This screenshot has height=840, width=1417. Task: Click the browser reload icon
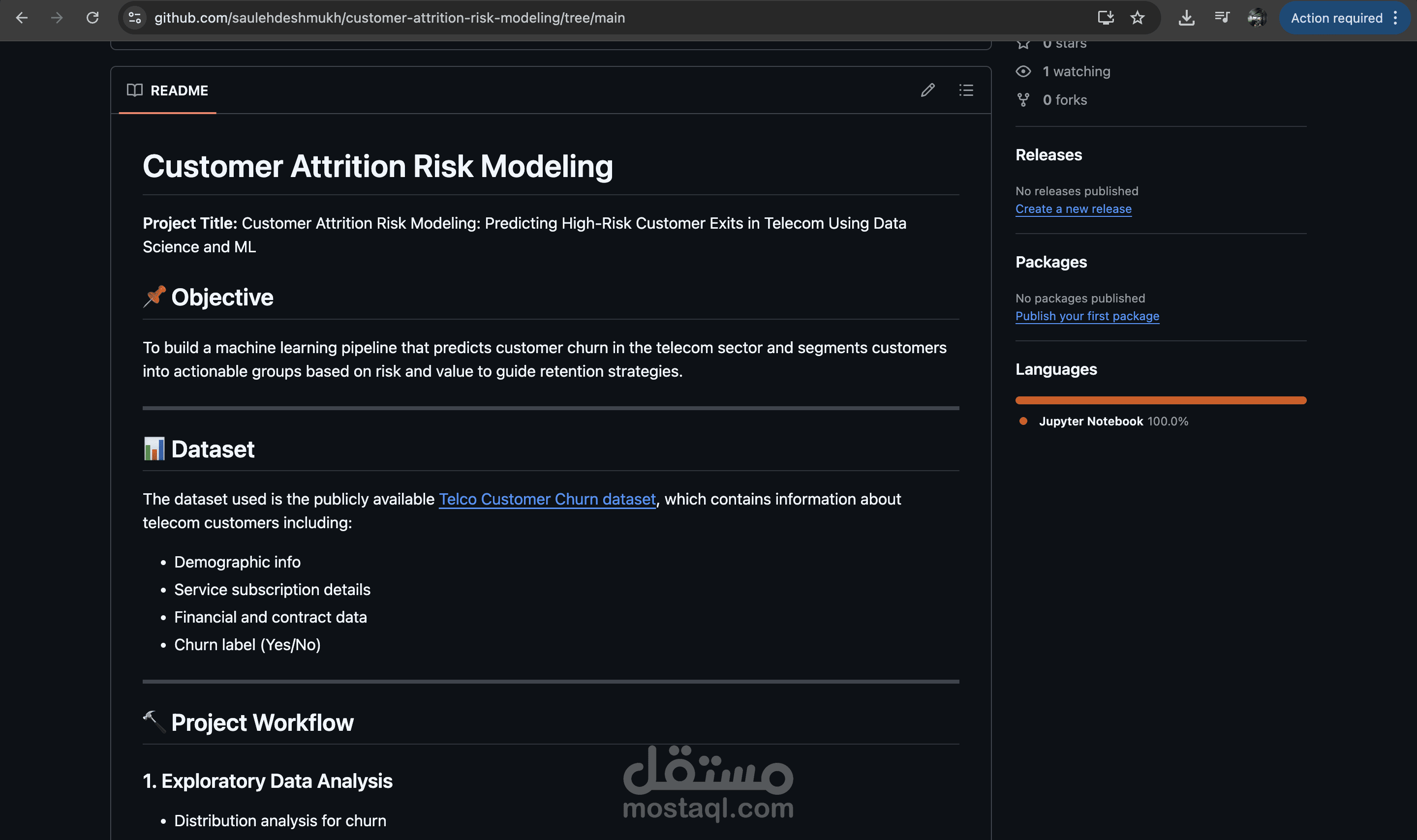[93, 18]
